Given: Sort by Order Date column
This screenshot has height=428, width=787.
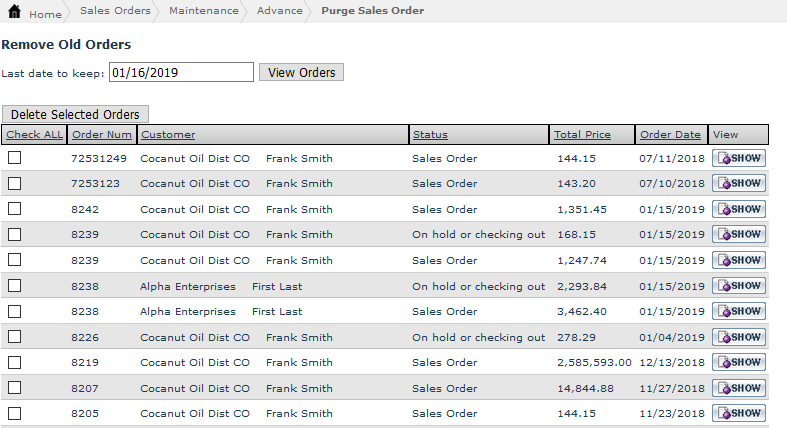Looking at the screenshot, I should (670, 135).
